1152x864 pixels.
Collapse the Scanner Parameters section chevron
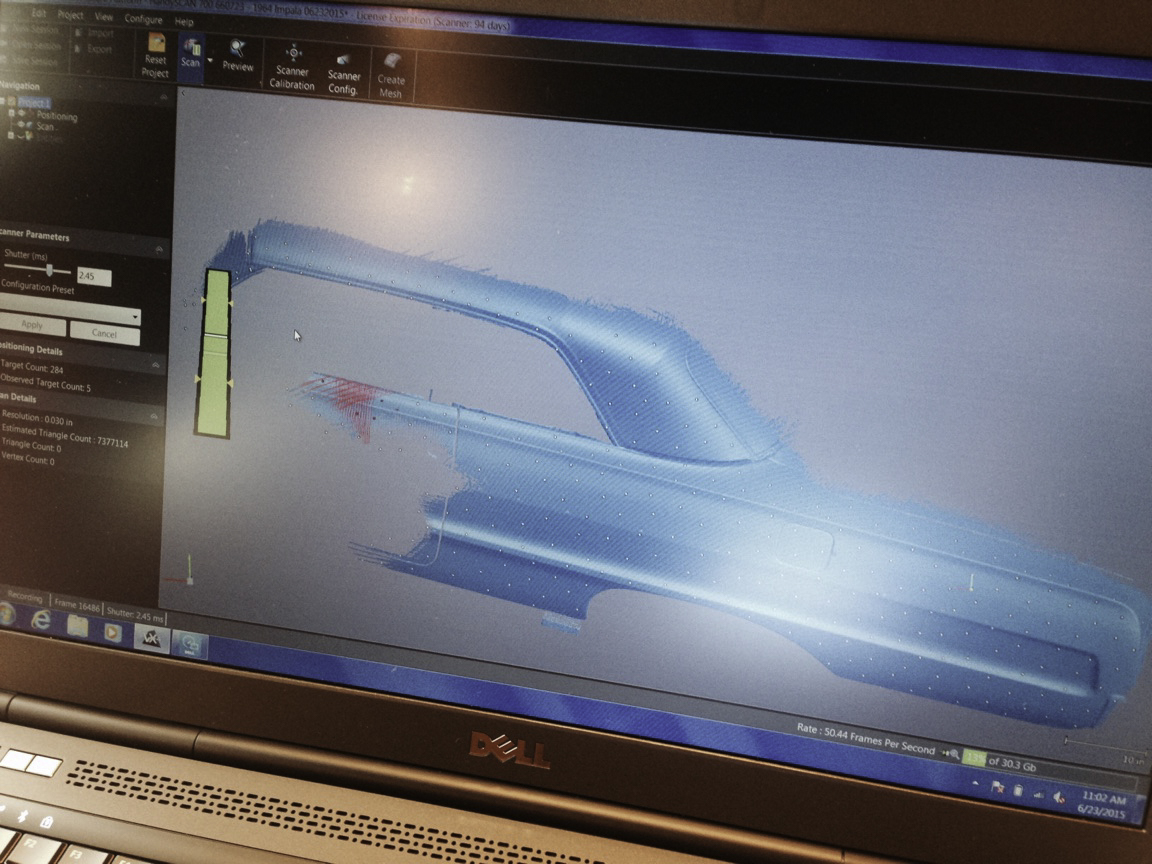159,250
